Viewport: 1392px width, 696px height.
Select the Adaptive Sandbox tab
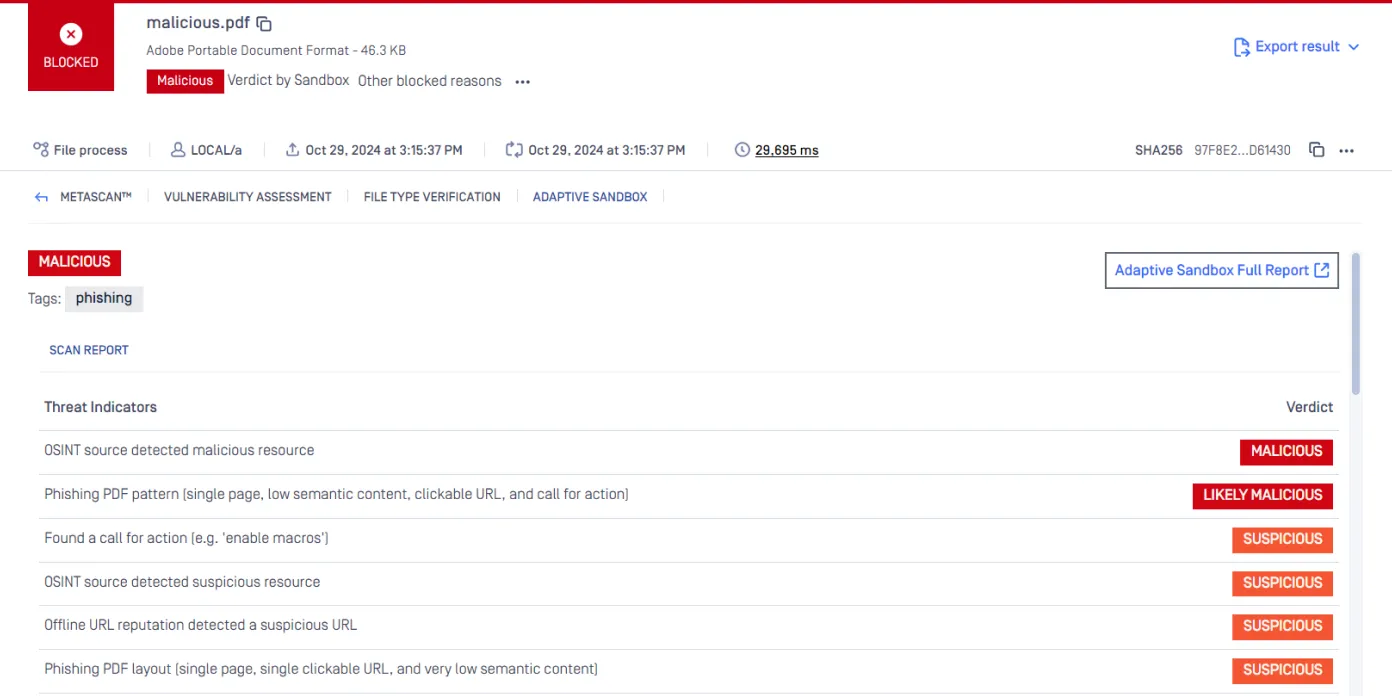coord(590,197)
